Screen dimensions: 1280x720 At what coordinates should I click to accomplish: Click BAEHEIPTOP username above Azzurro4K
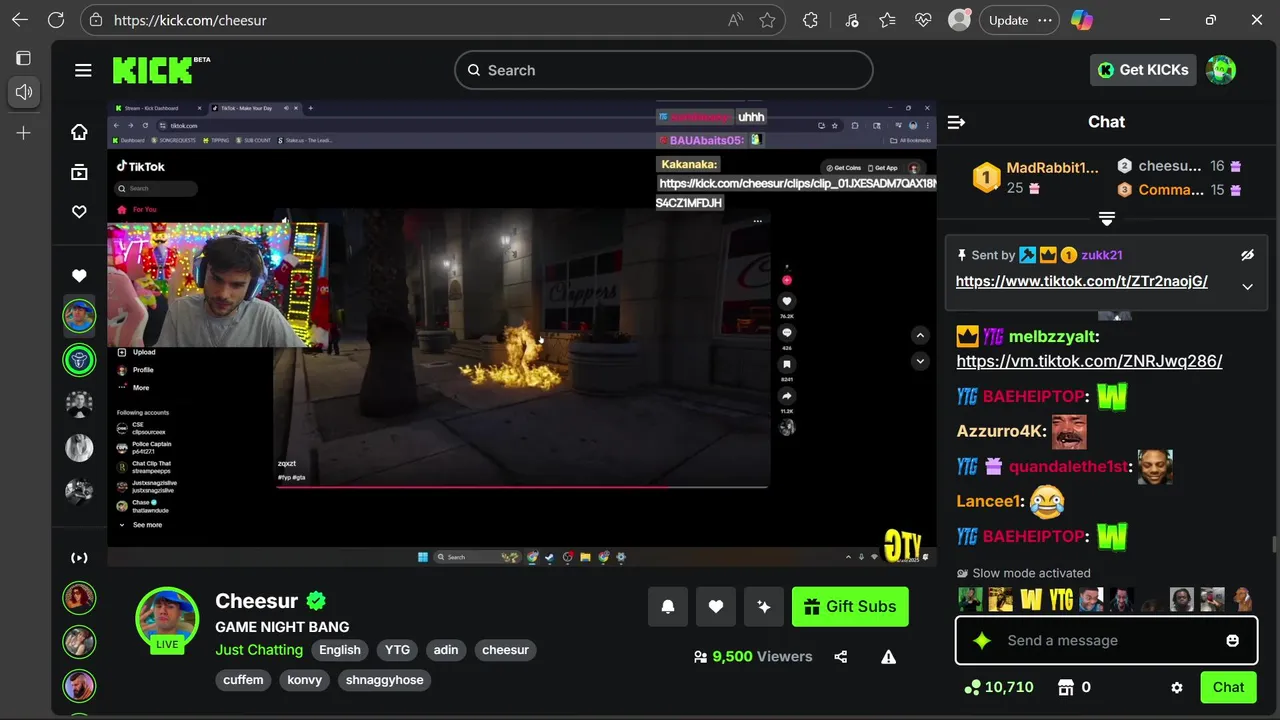[1033, 397]
